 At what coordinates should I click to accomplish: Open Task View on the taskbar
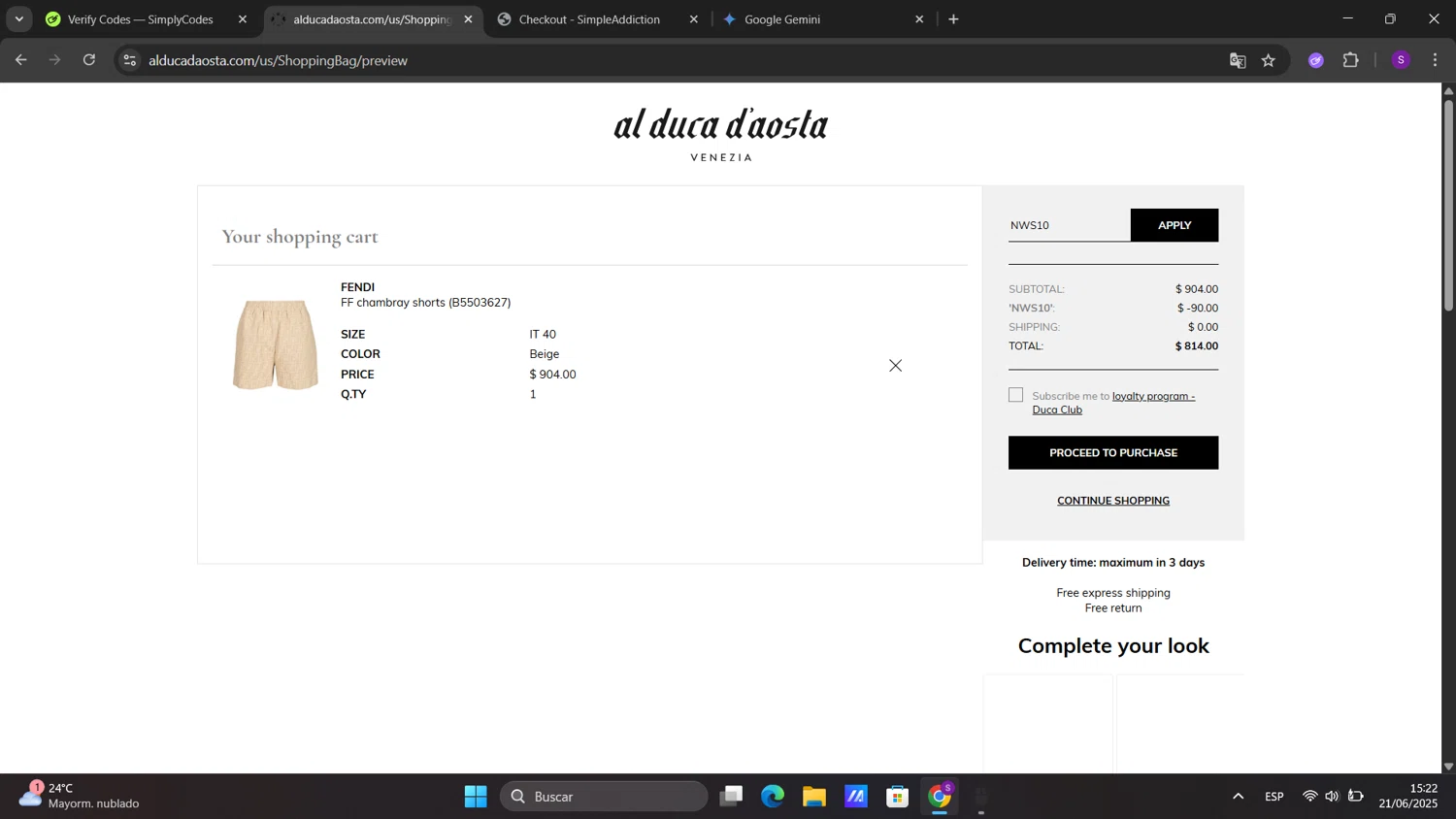click(x=731, y=797)
